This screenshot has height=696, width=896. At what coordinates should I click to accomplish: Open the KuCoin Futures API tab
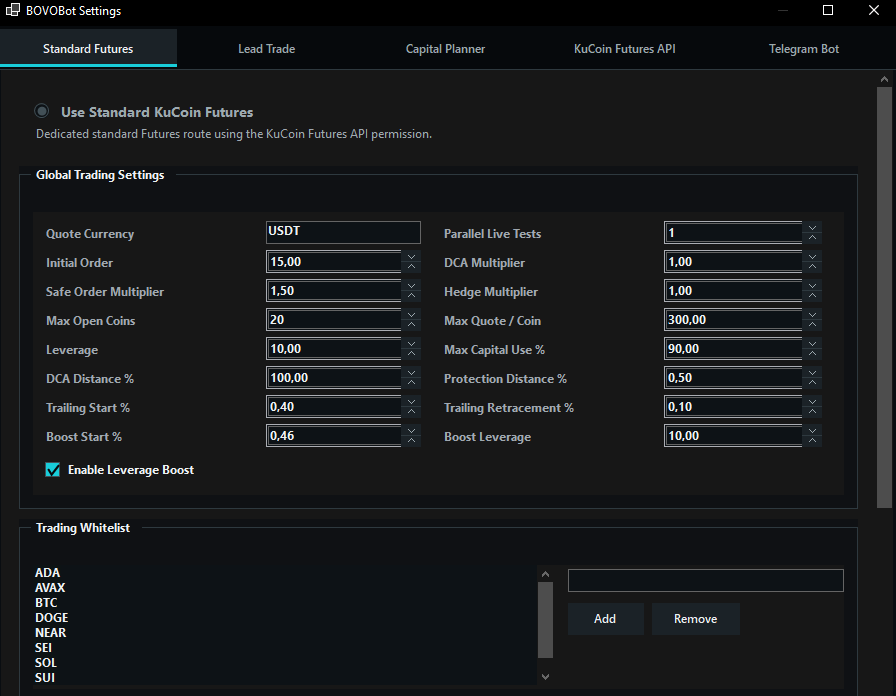pyautogui.click(x=625, y=49)
